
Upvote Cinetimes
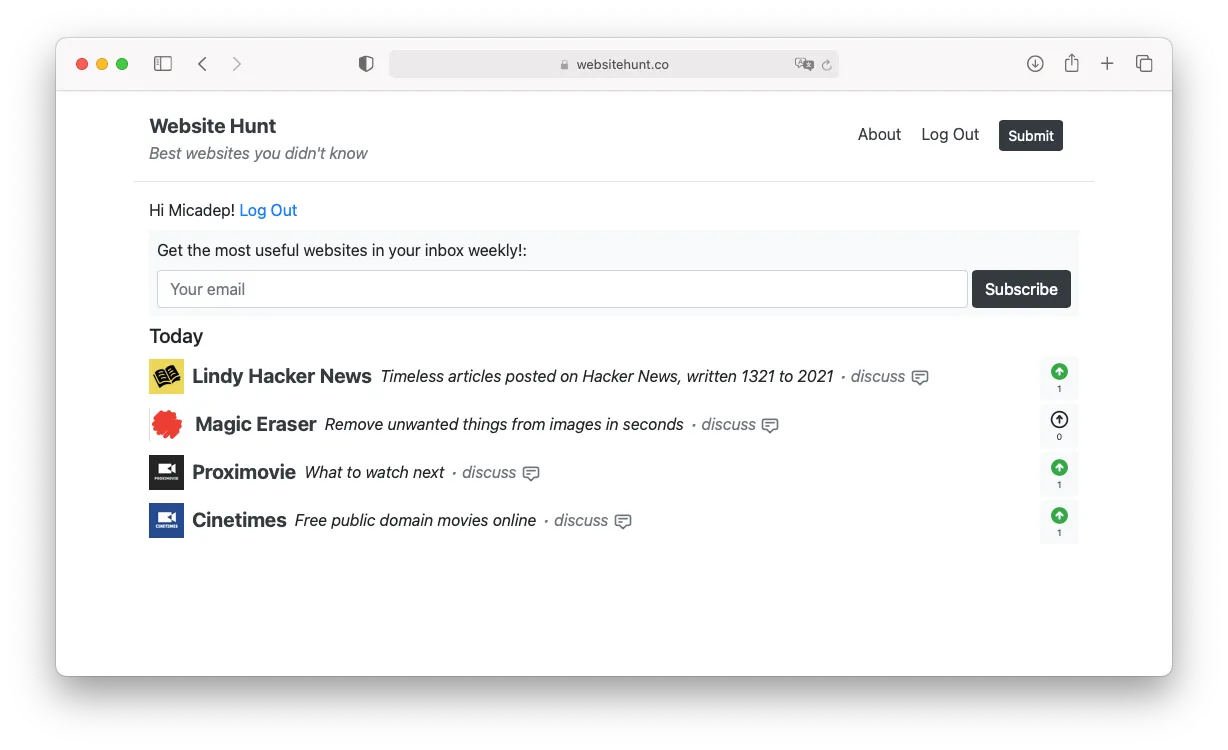click(x=1059, y=515)
